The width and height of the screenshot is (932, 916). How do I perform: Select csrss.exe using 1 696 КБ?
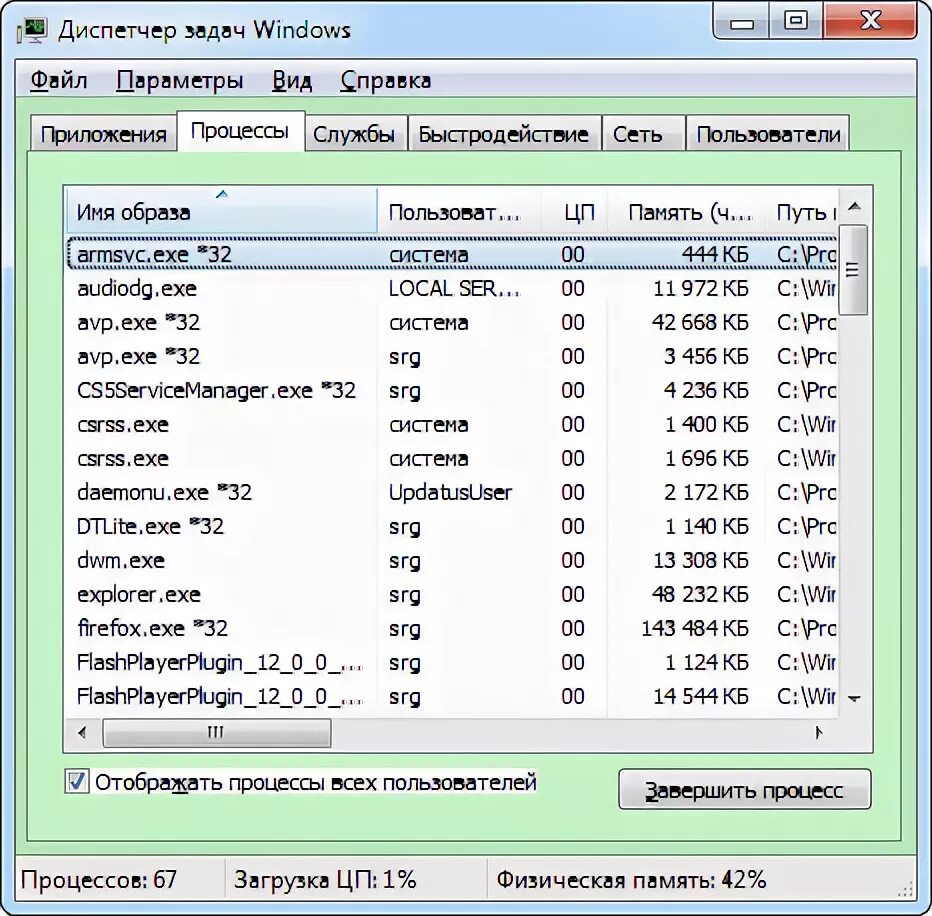coord(452,458)
